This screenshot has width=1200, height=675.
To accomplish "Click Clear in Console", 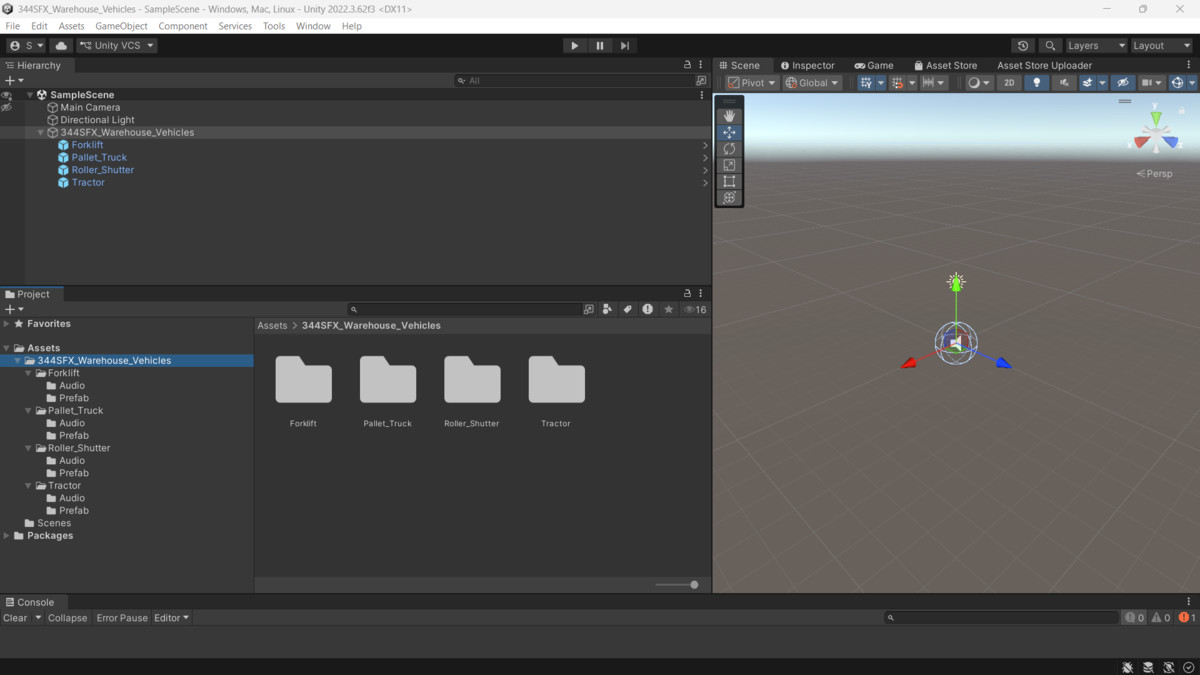I will click(15, 618).
